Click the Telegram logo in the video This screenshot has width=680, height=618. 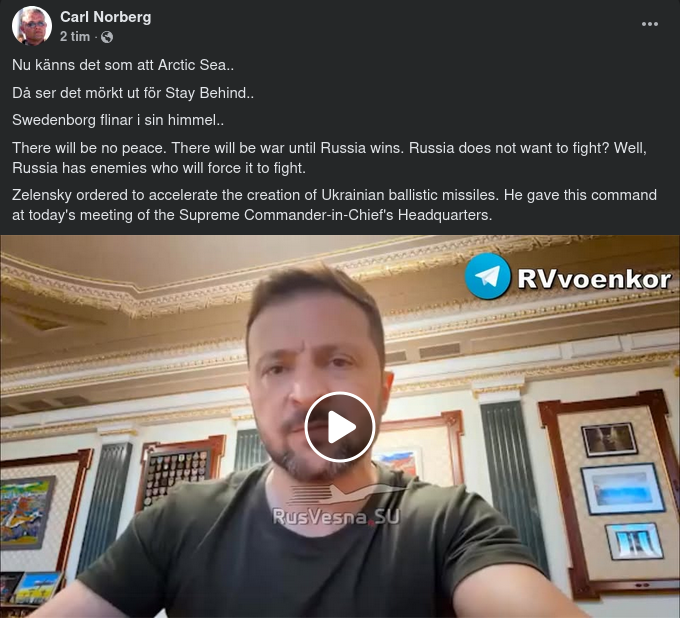point(487,276)
